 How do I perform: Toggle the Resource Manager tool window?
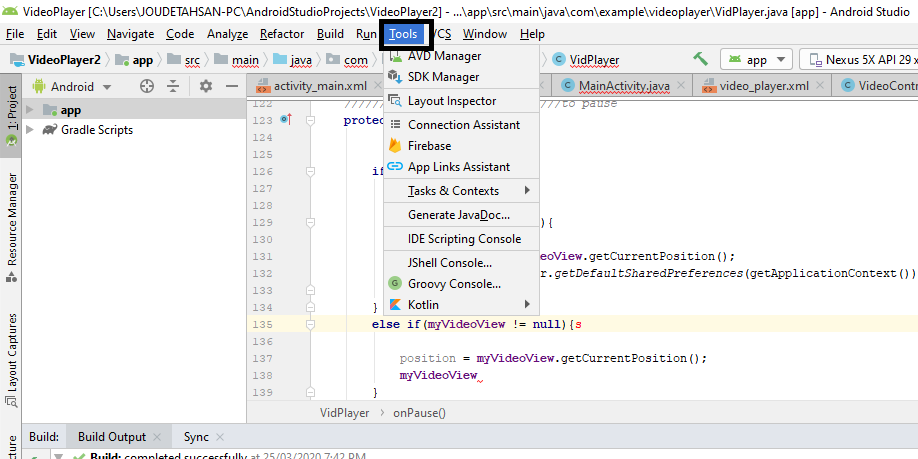point(11,227)
